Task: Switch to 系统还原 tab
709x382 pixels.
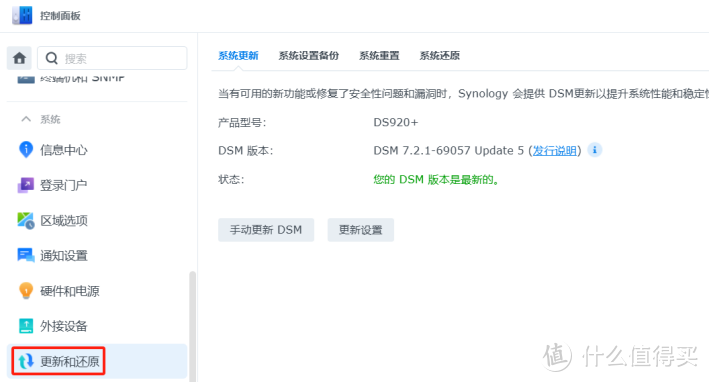Action: point(440,56)
